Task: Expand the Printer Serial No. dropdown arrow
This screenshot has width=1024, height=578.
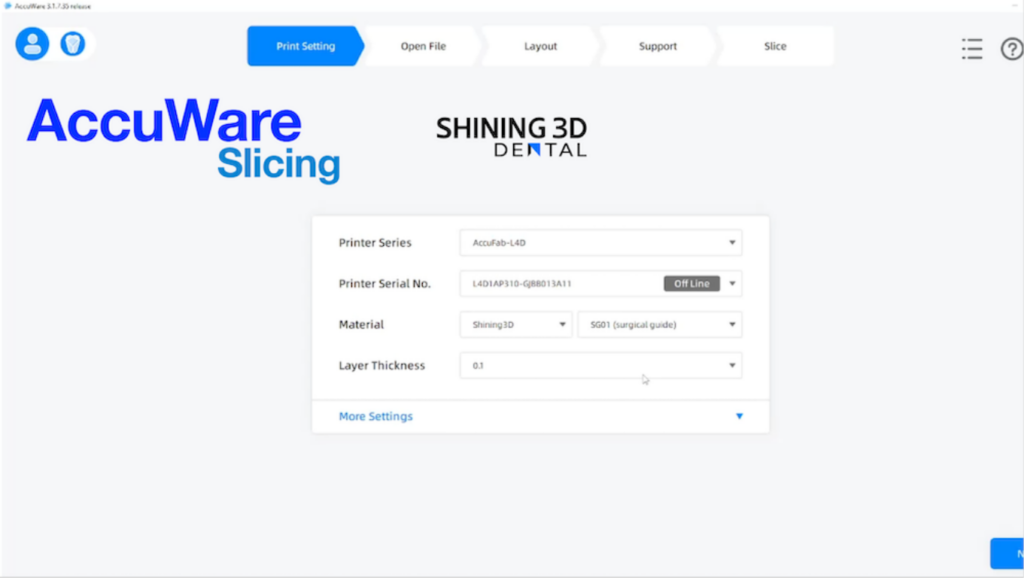Action: [x=732, y=283]
